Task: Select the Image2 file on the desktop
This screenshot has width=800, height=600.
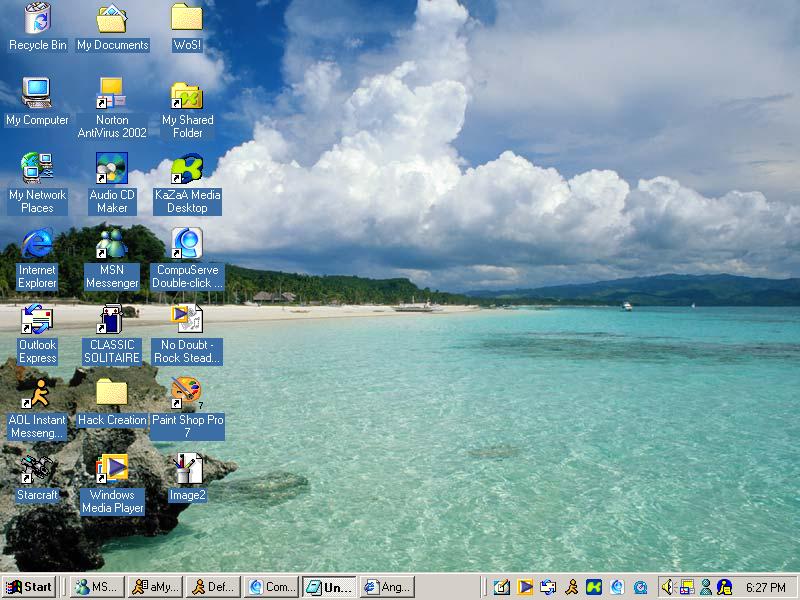Action: coord(187,469)
